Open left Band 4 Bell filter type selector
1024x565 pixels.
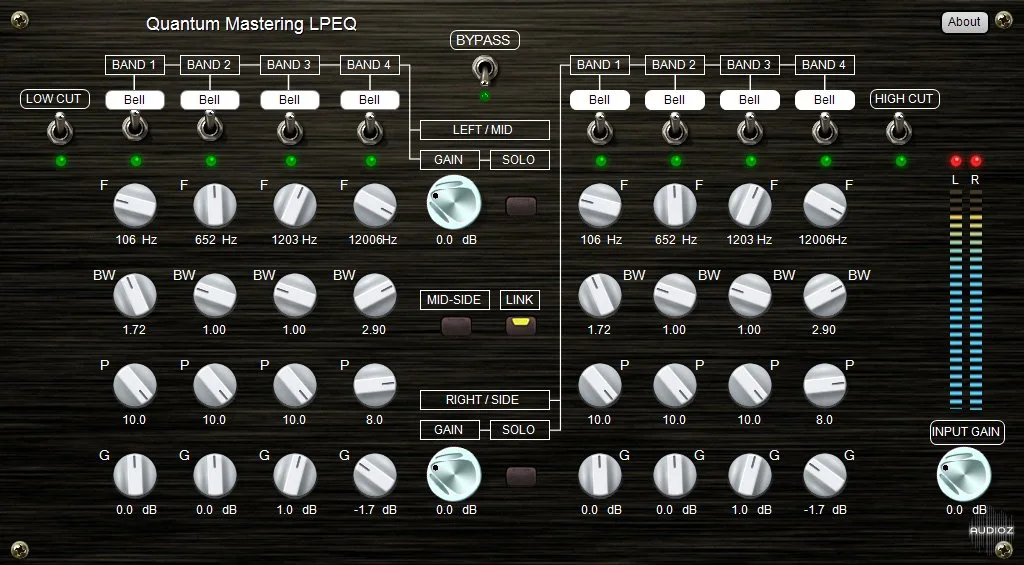tap(370, 100)
